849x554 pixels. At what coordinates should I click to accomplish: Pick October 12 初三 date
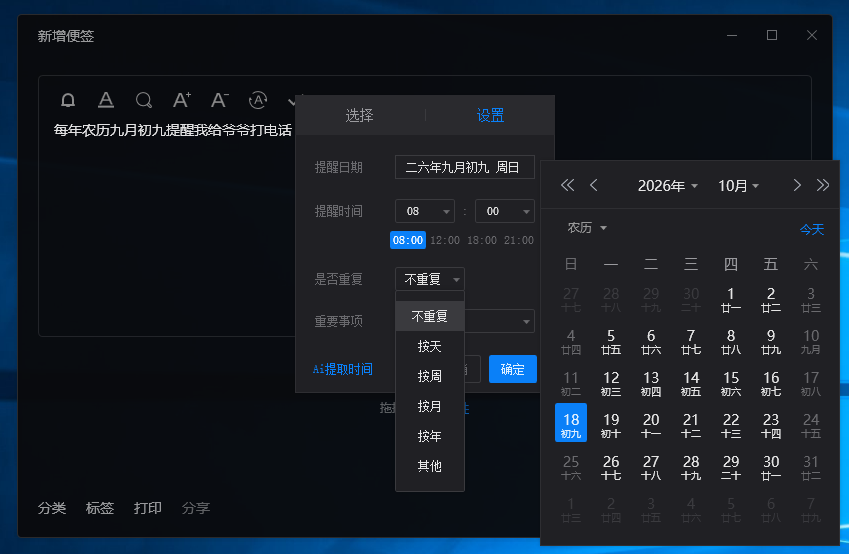(x=611, y=383)
